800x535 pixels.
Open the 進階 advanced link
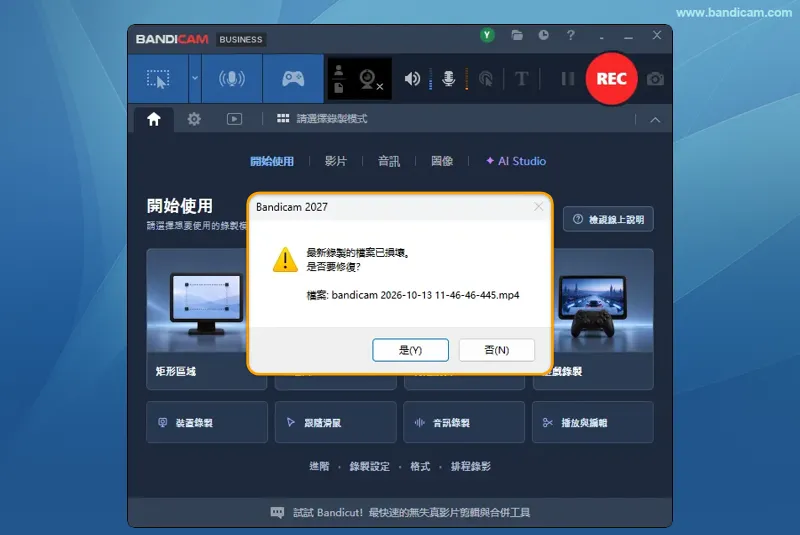[319, 466]
